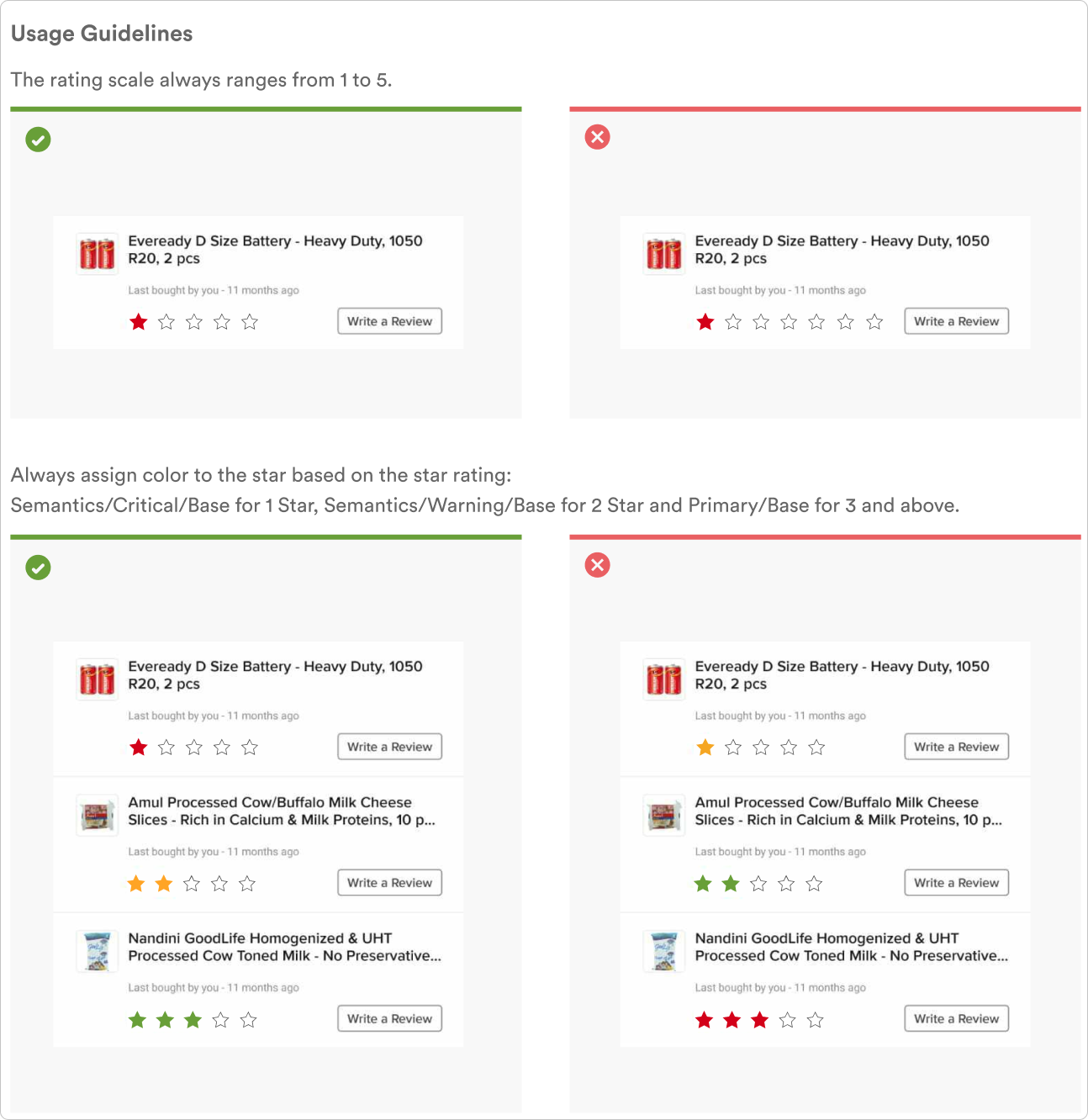Screen dimensions: 1088x1120
Task: Select orange first star in bottom-right battery card
Action: pos(705,747)
